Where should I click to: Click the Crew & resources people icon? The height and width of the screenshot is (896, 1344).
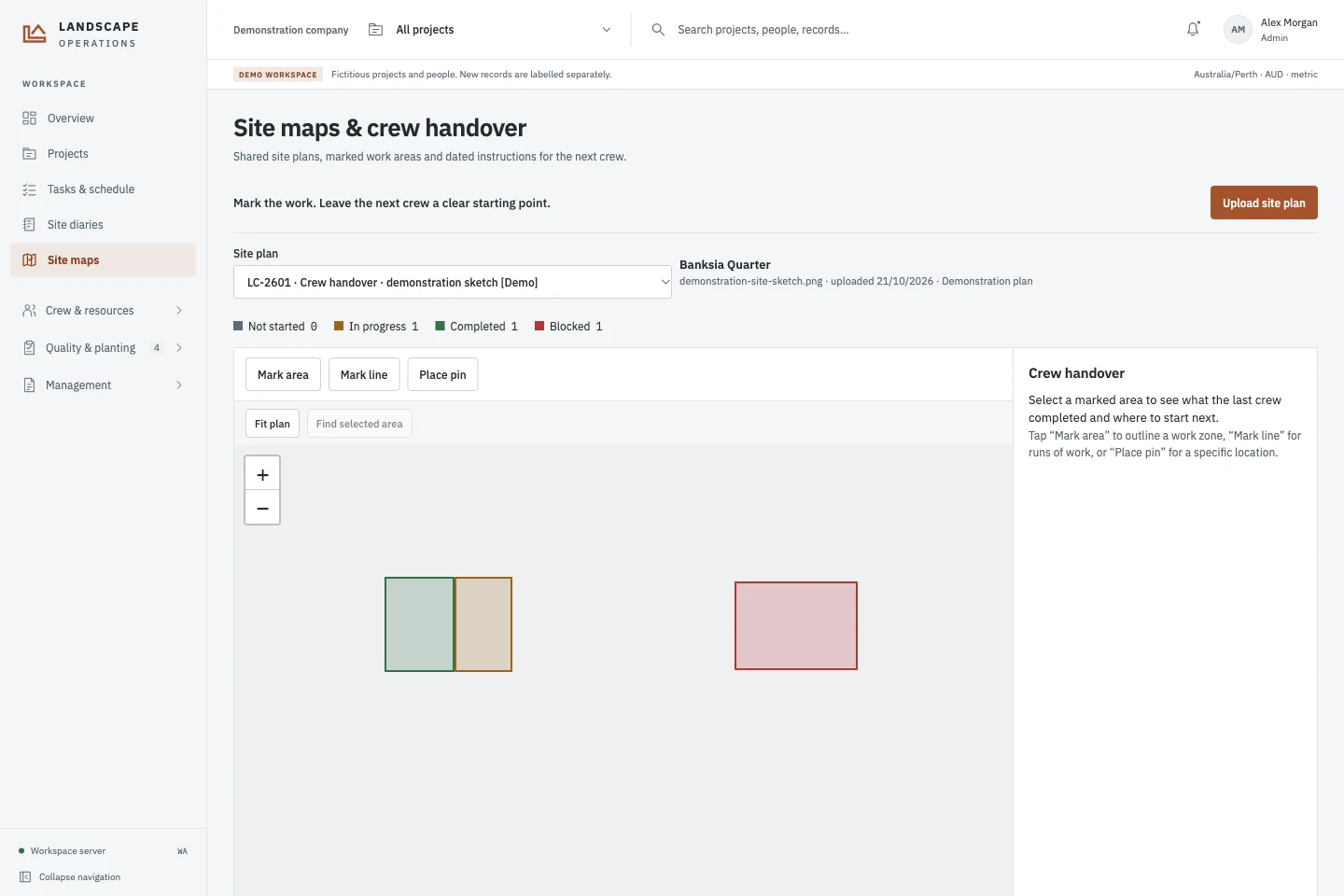pyautogui.click(x=30, y=311)
